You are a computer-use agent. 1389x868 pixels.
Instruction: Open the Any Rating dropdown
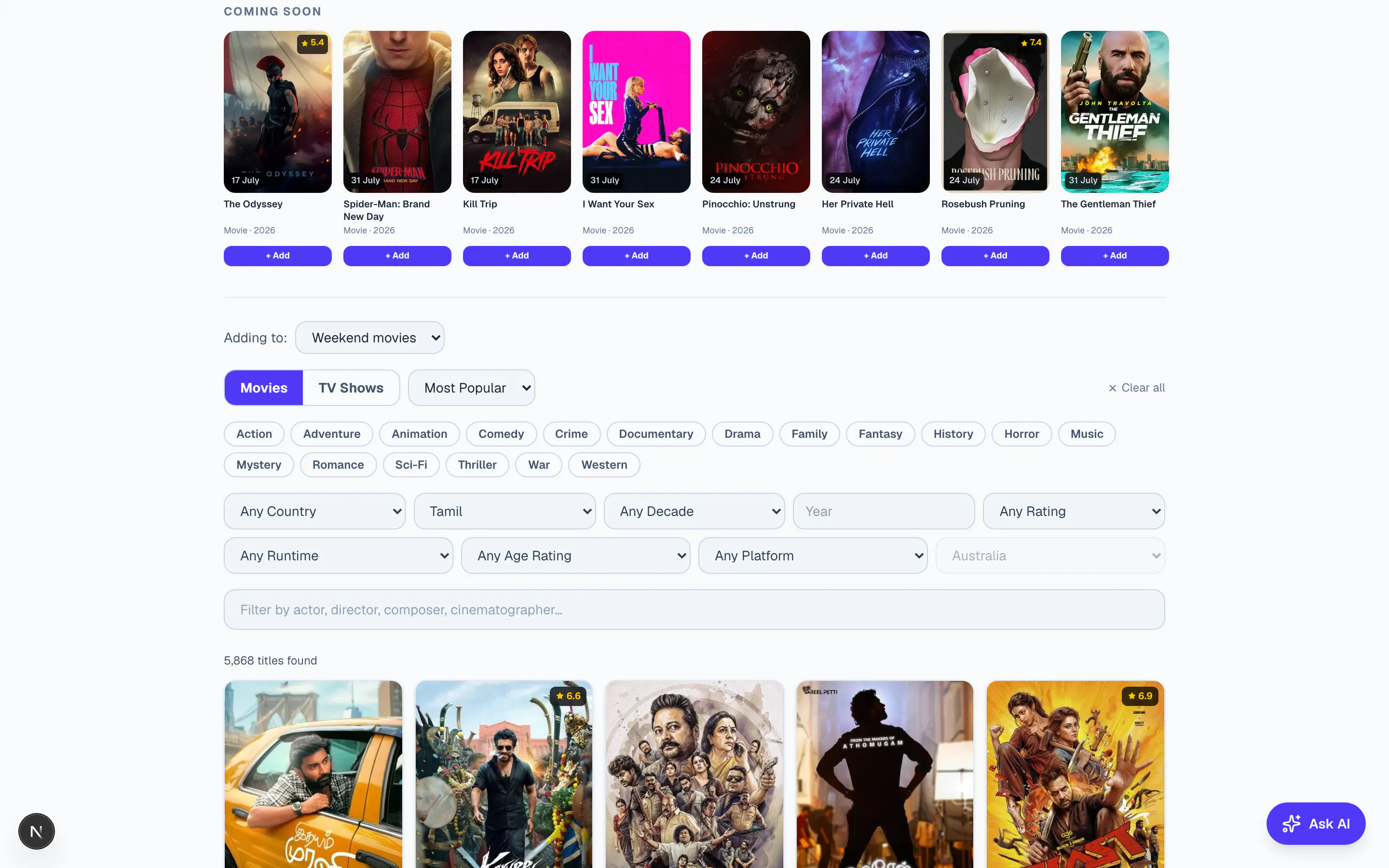click(1074, 511)
